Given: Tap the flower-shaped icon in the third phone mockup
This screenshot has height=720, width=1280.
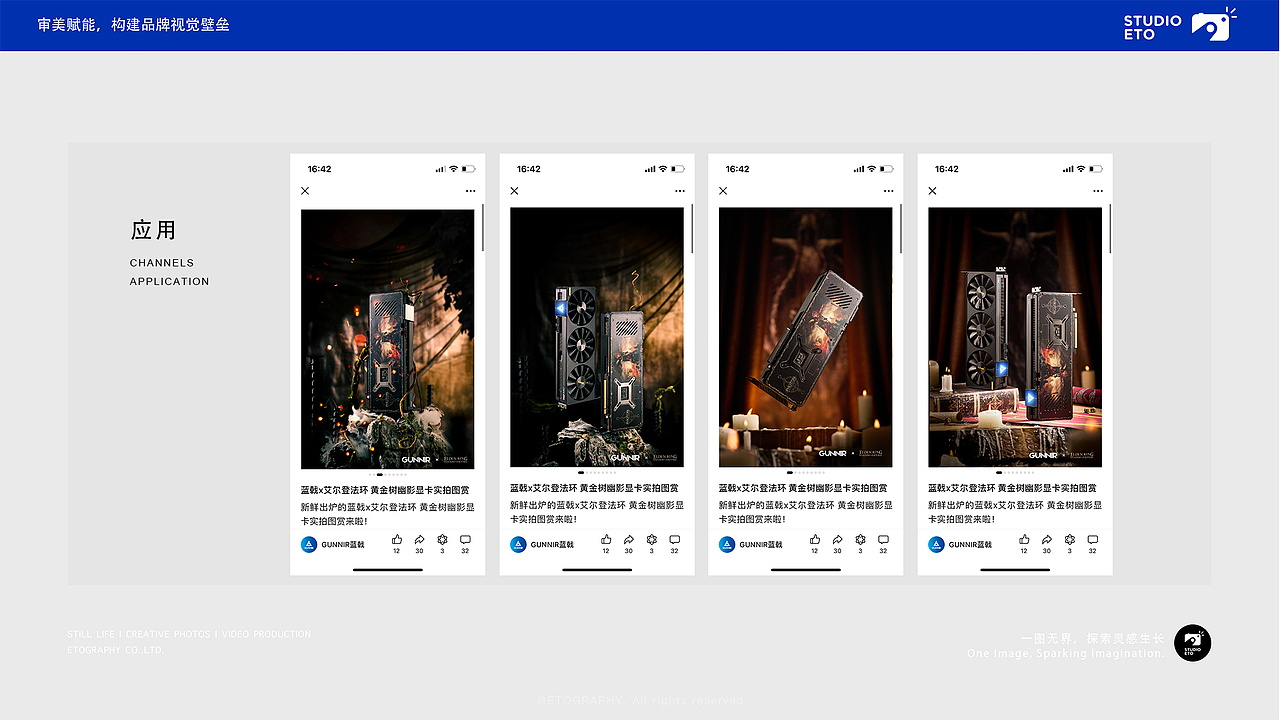Looking at the screenshot, I should click(x=860, y=539).
